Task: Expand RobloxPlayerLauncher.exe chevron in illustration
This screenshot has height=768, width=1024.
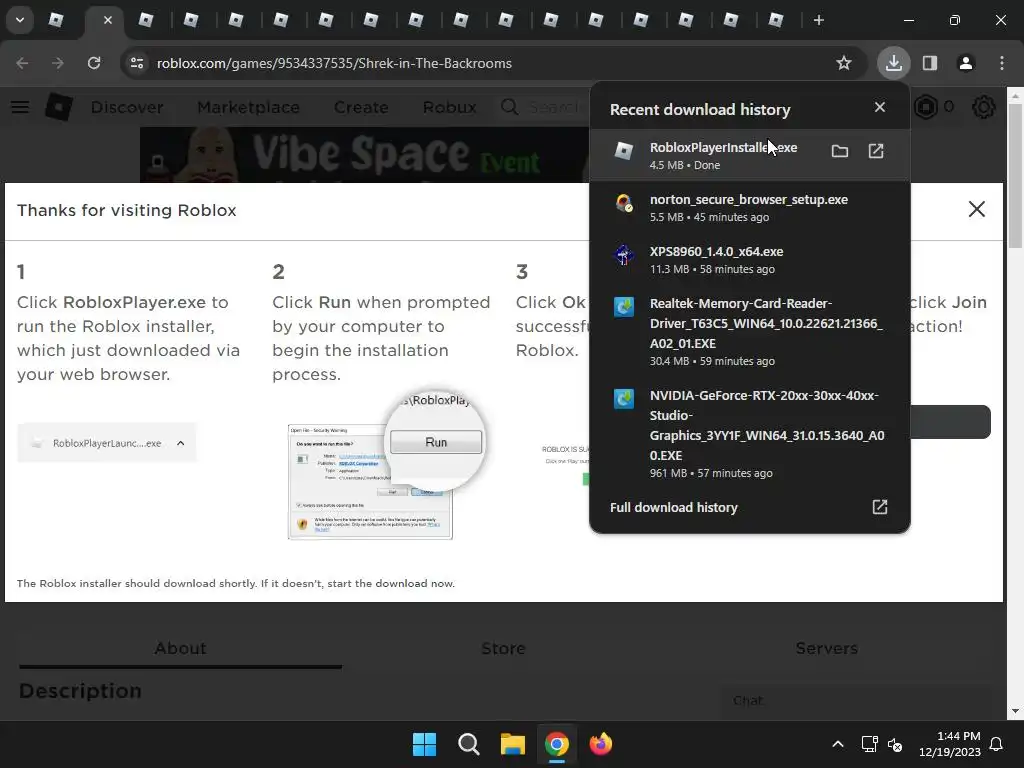Action: pos(181,443)
